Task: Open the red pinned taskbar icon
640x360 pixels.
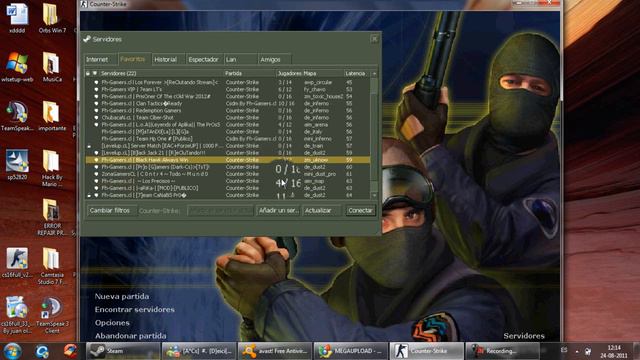Action: tap(70, 351)
